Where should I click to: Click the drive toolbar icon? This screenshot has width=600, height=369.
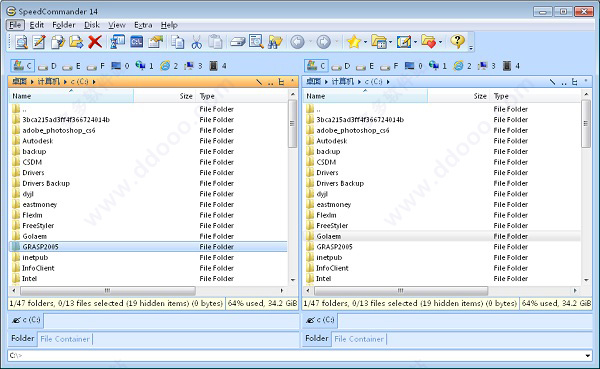point(238,42)
